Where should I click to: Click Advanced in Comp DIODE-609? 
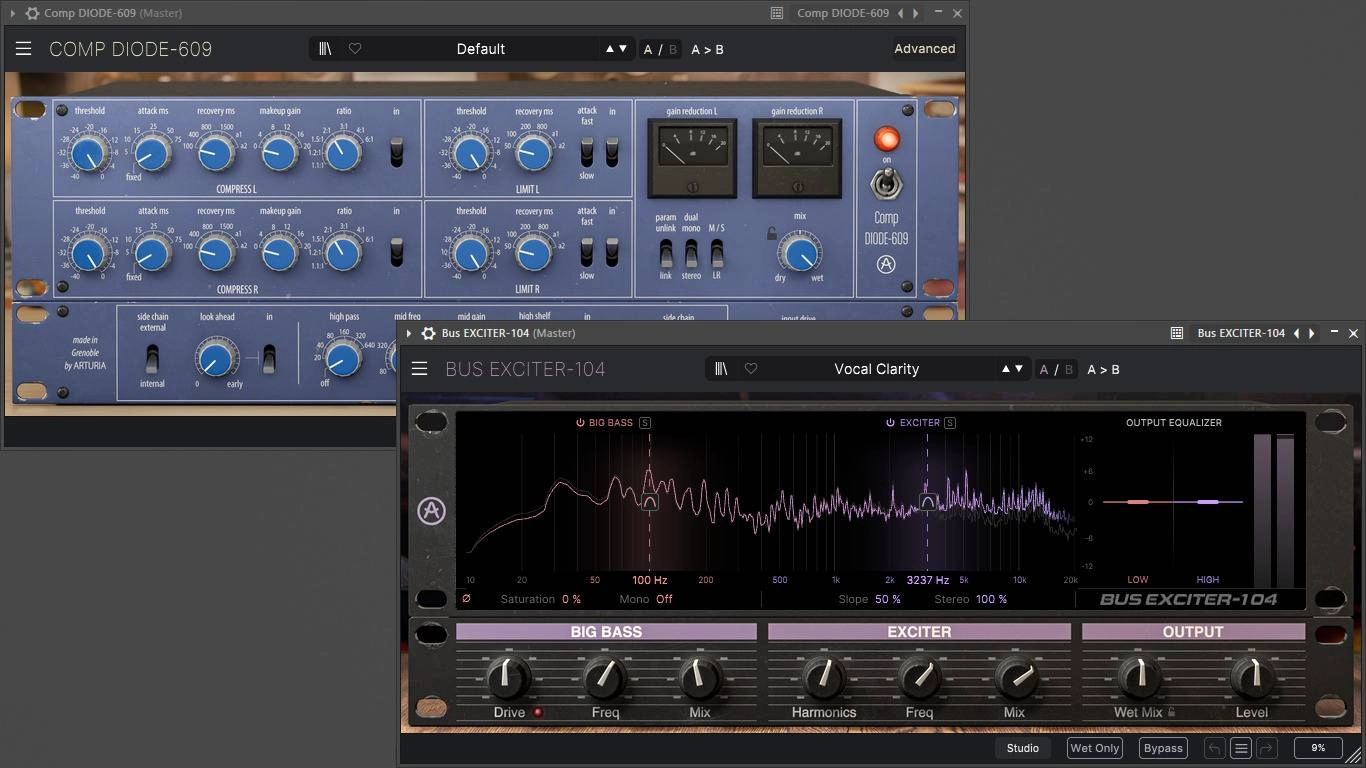coord(925,48)
